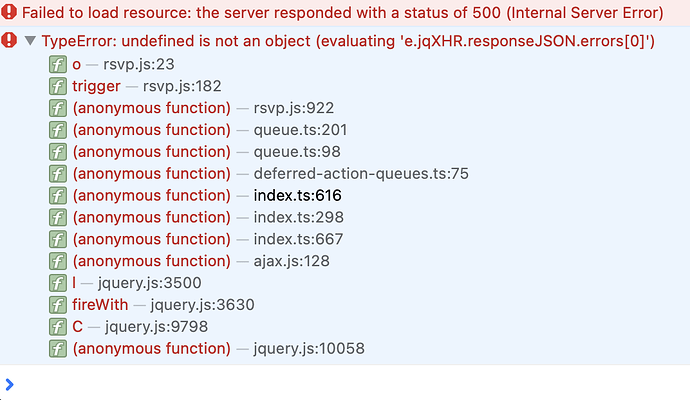Select the TypeError undefined is not an object message

[348, 41]
